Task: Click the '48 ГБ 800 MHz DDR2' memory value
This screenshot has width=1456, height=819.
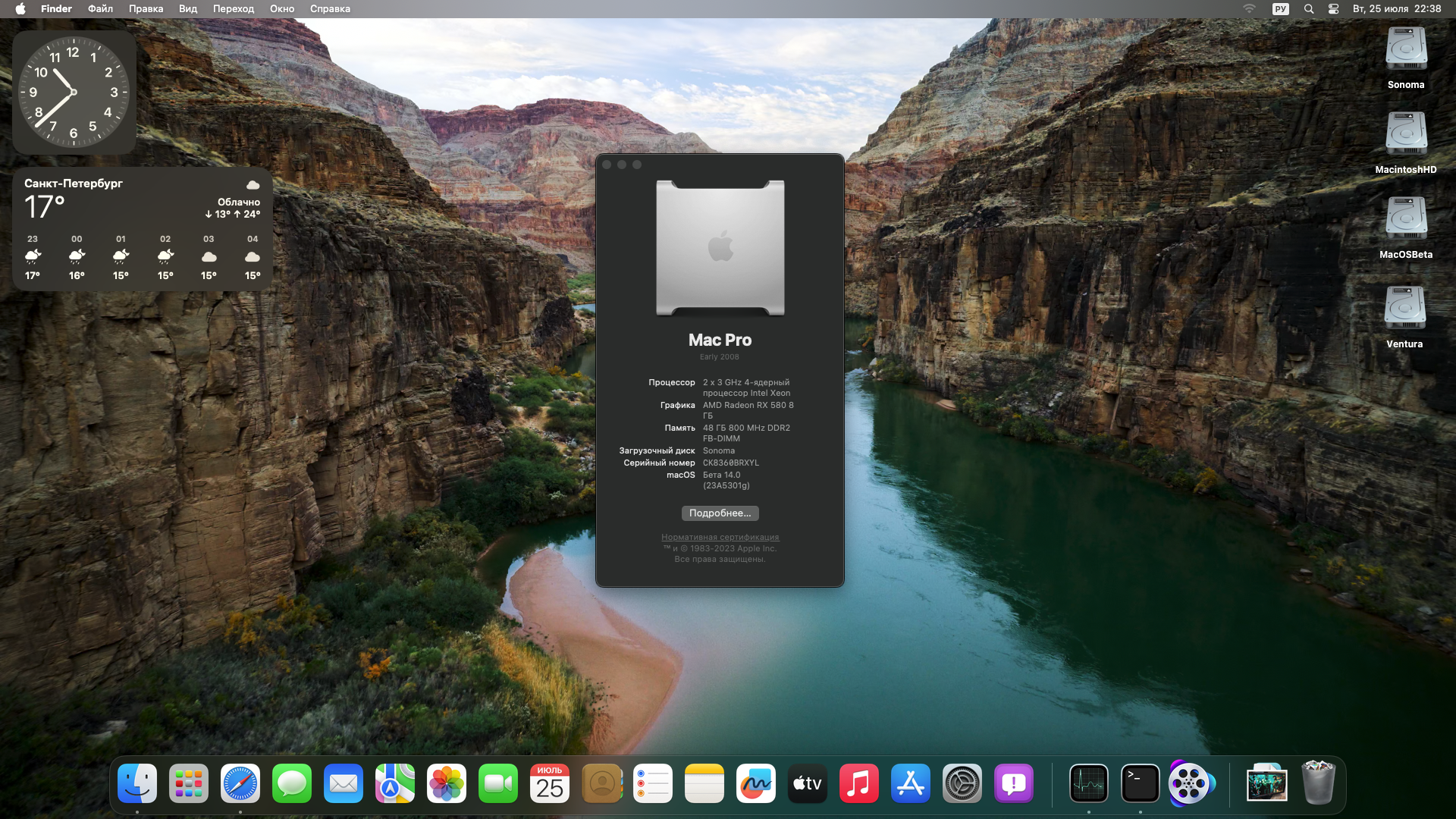Action: [746, 433]
